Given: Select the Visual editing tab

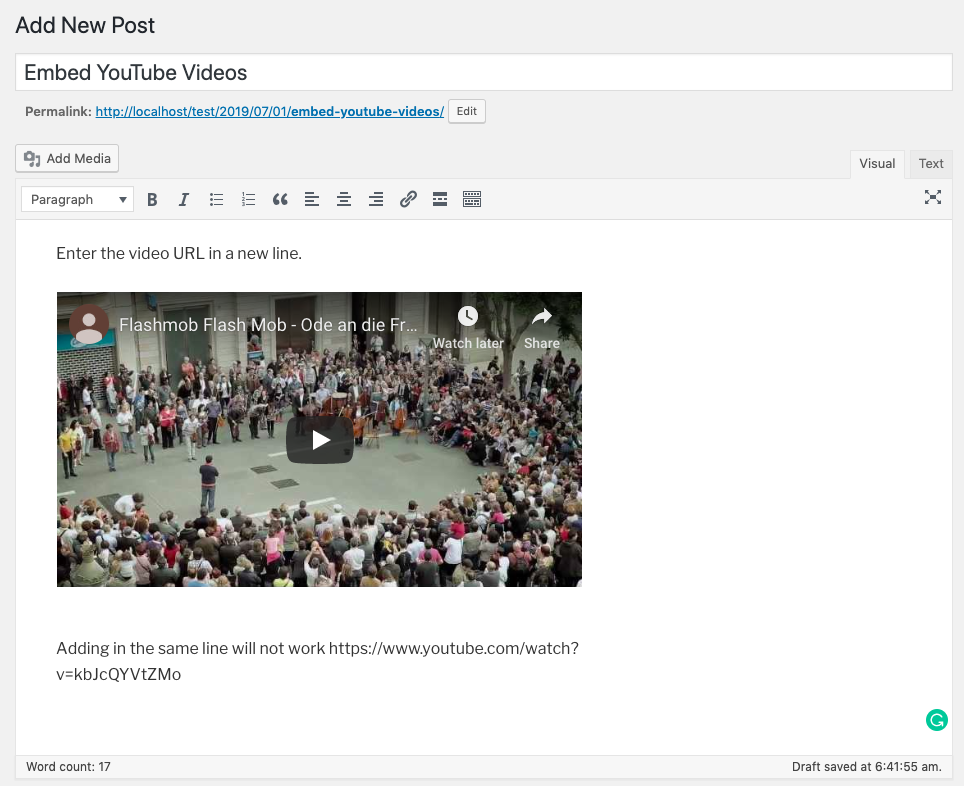Looking at the screenshot, I should [876, 163].
